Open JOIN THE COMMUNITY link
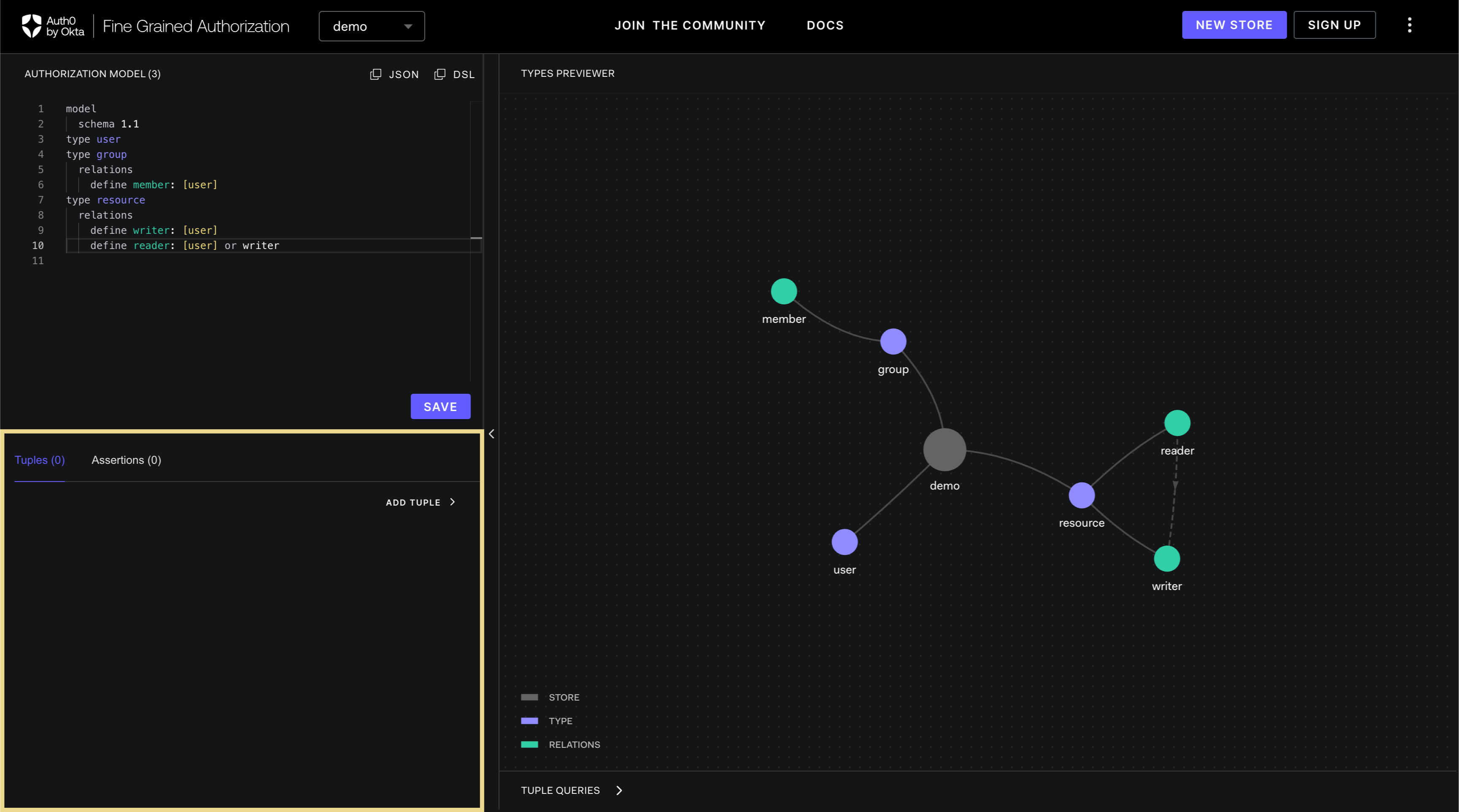This screenshot has width=1459, height=812. [690, 25]
